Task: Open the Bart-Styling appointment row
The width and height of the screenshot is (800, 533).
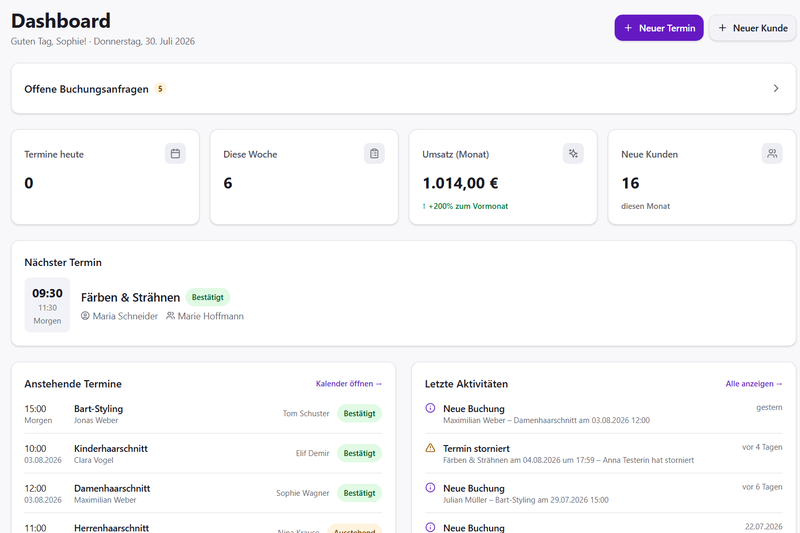Action: (203, 414)
